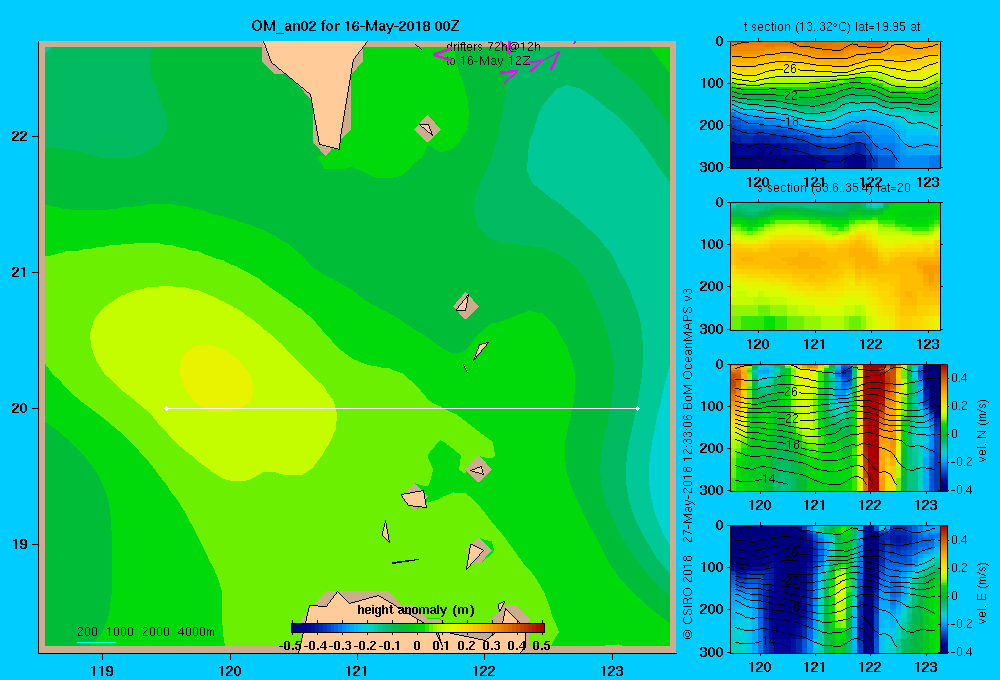Click longitude tick label 123 on the main map

(612, 670)
